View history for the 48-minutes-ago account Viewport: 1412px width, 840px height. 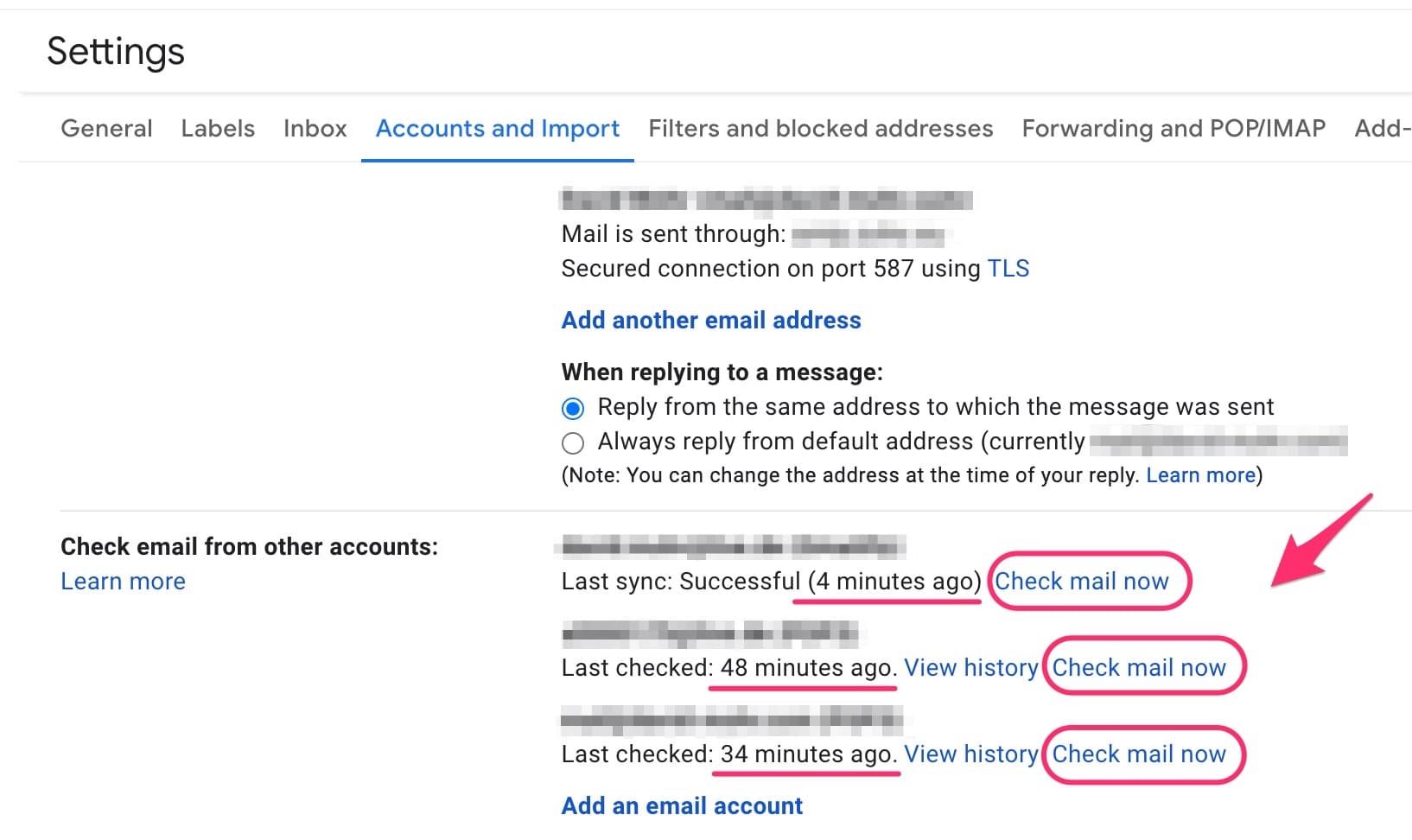click(x=971, y=667)
